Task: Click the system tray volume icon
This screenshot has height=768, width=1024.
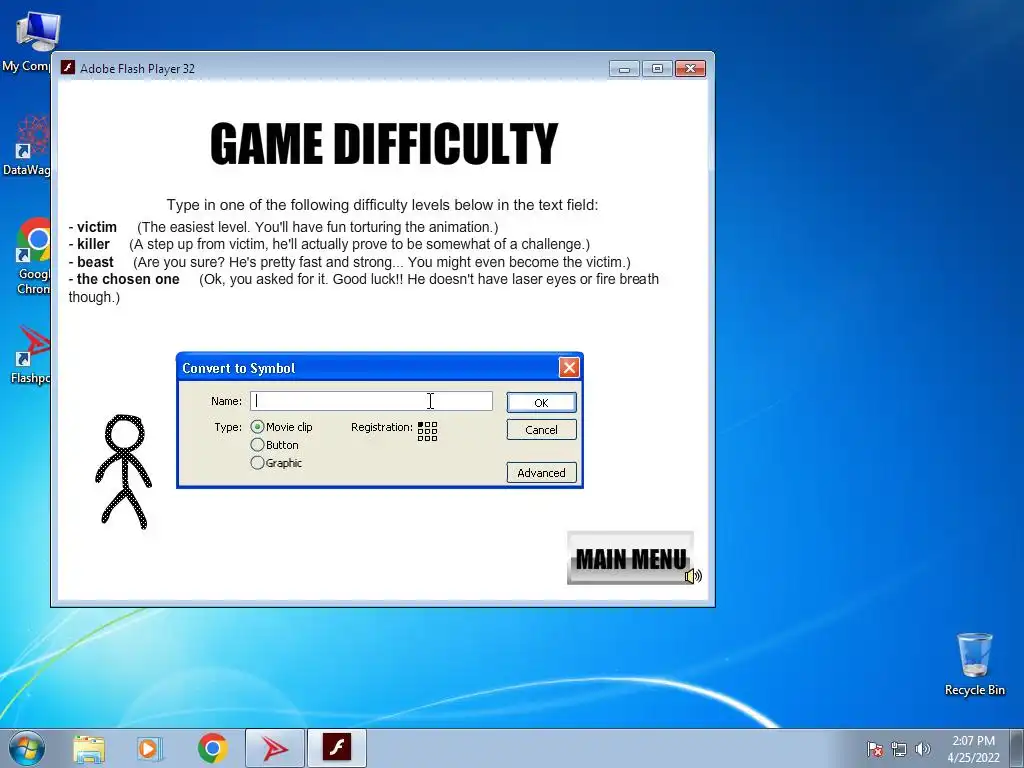Action: [x=923, y=749]
